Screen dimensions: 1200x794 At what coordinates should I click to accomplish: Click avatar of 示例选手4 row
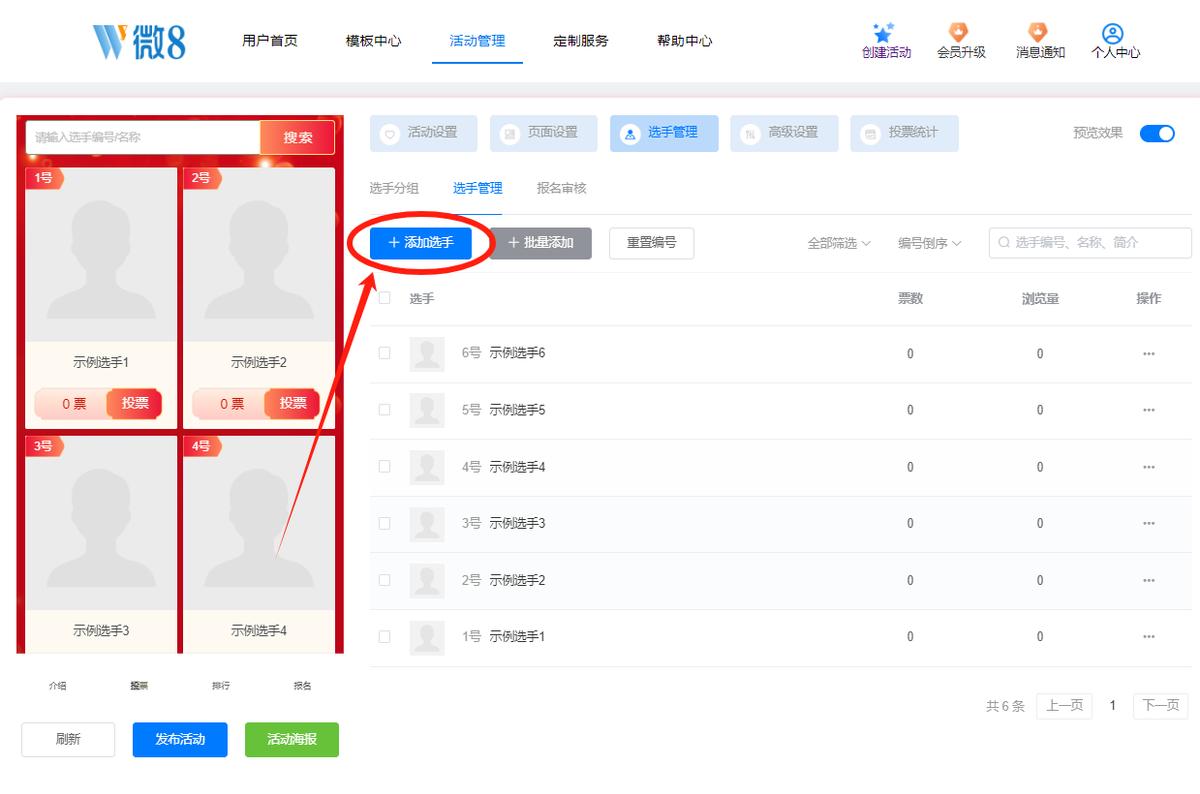(x=427, y=467)
